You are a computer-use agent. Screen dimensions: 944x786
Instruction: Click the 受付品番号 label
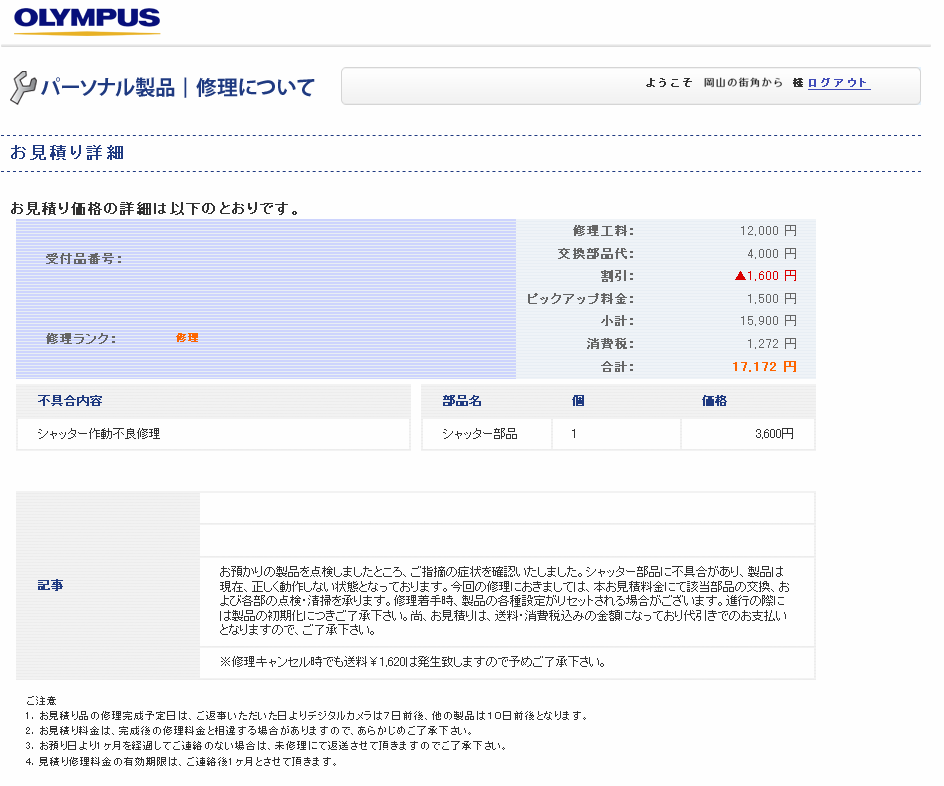pyautogui.click(x=84, y=259)
